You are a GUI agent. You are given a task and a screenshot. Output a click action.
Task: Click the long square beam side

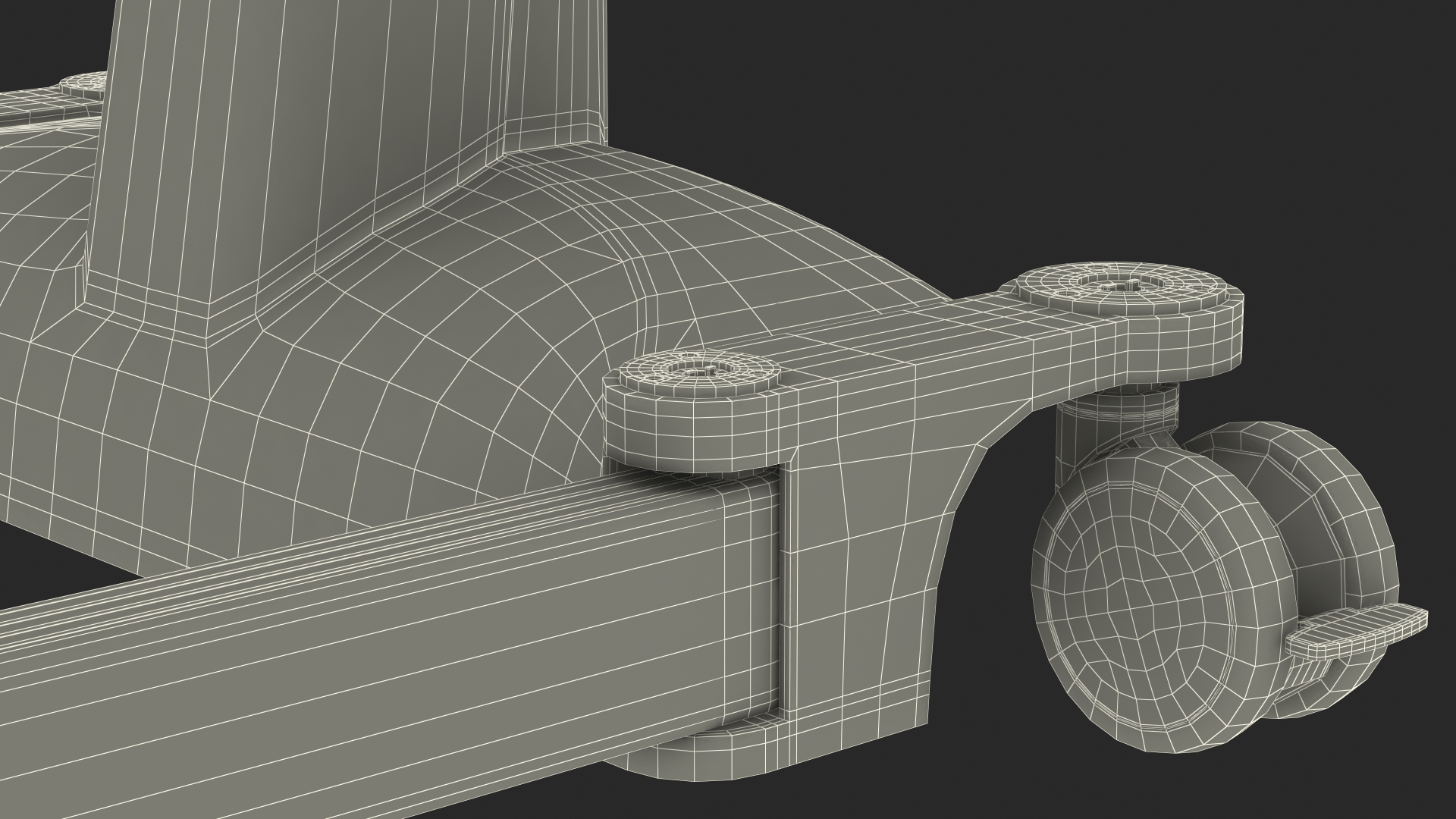(x=379, y=667)
